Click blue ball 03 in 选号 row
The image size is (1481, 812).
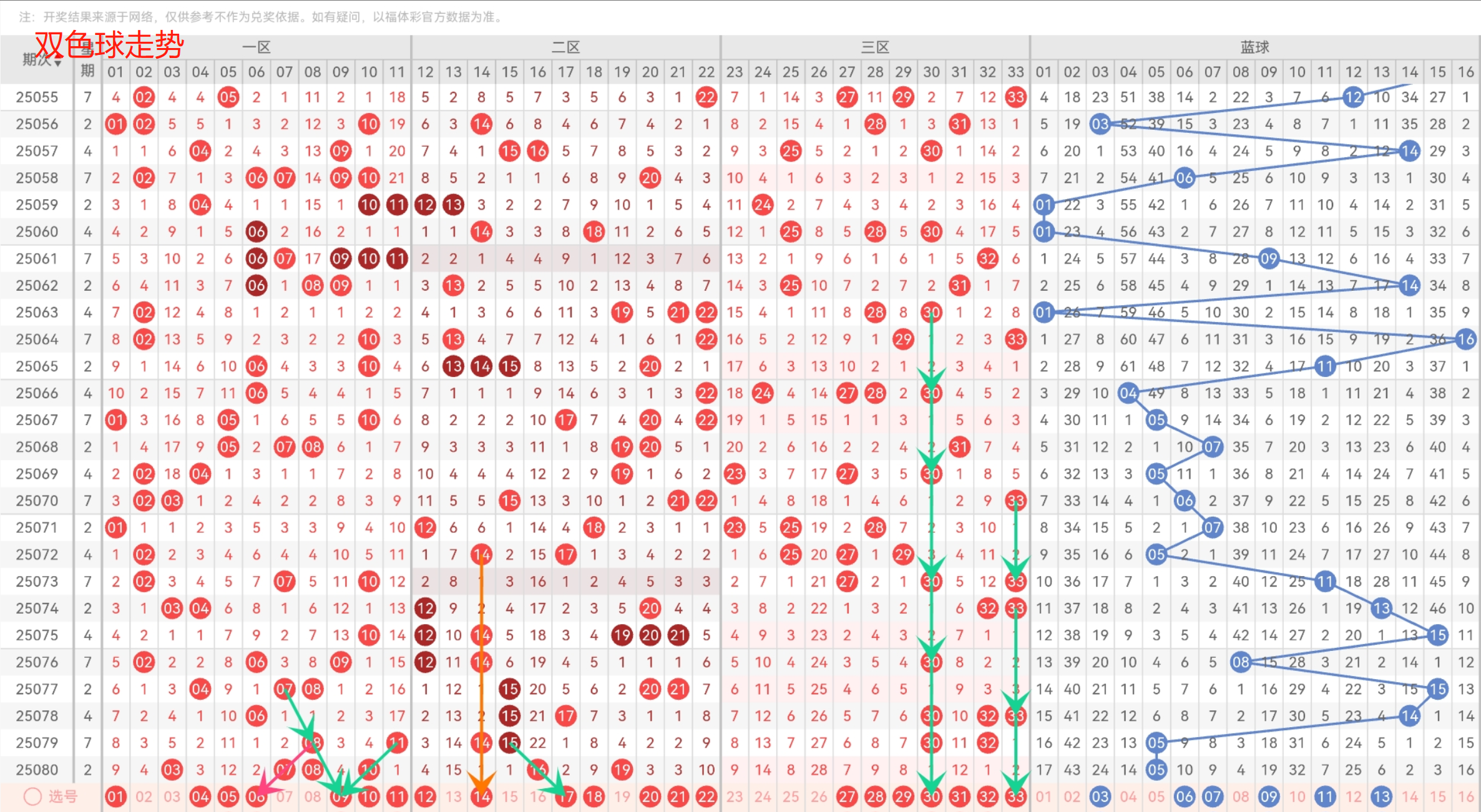click(x=1100, y=796)
